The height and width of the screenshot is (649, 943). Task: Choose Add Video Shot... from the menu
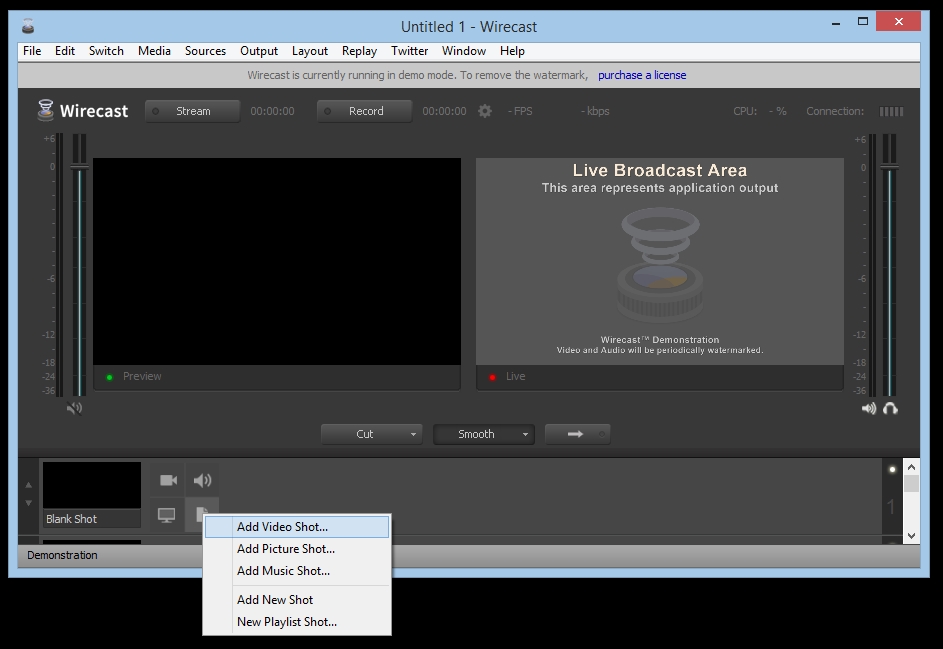[297, 527]
